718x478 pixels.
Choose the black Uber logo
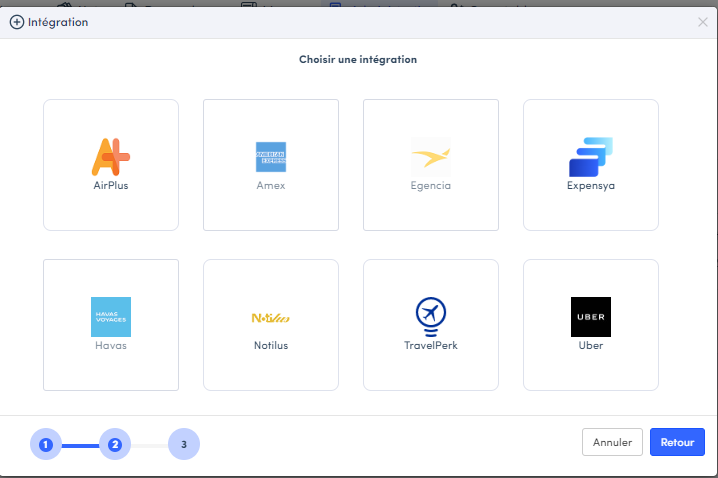pos(591,317)
